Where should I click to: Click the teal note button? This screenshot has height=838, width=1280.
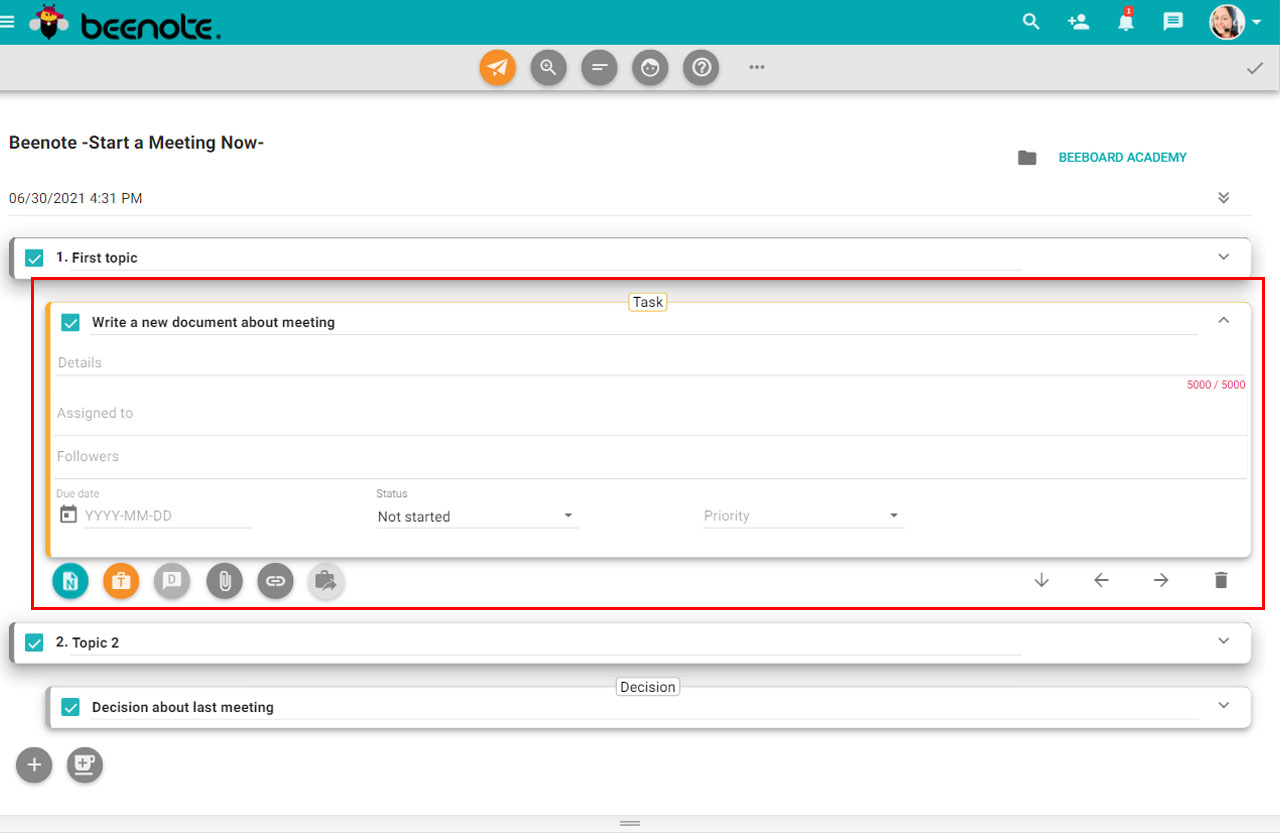point(71,580)
